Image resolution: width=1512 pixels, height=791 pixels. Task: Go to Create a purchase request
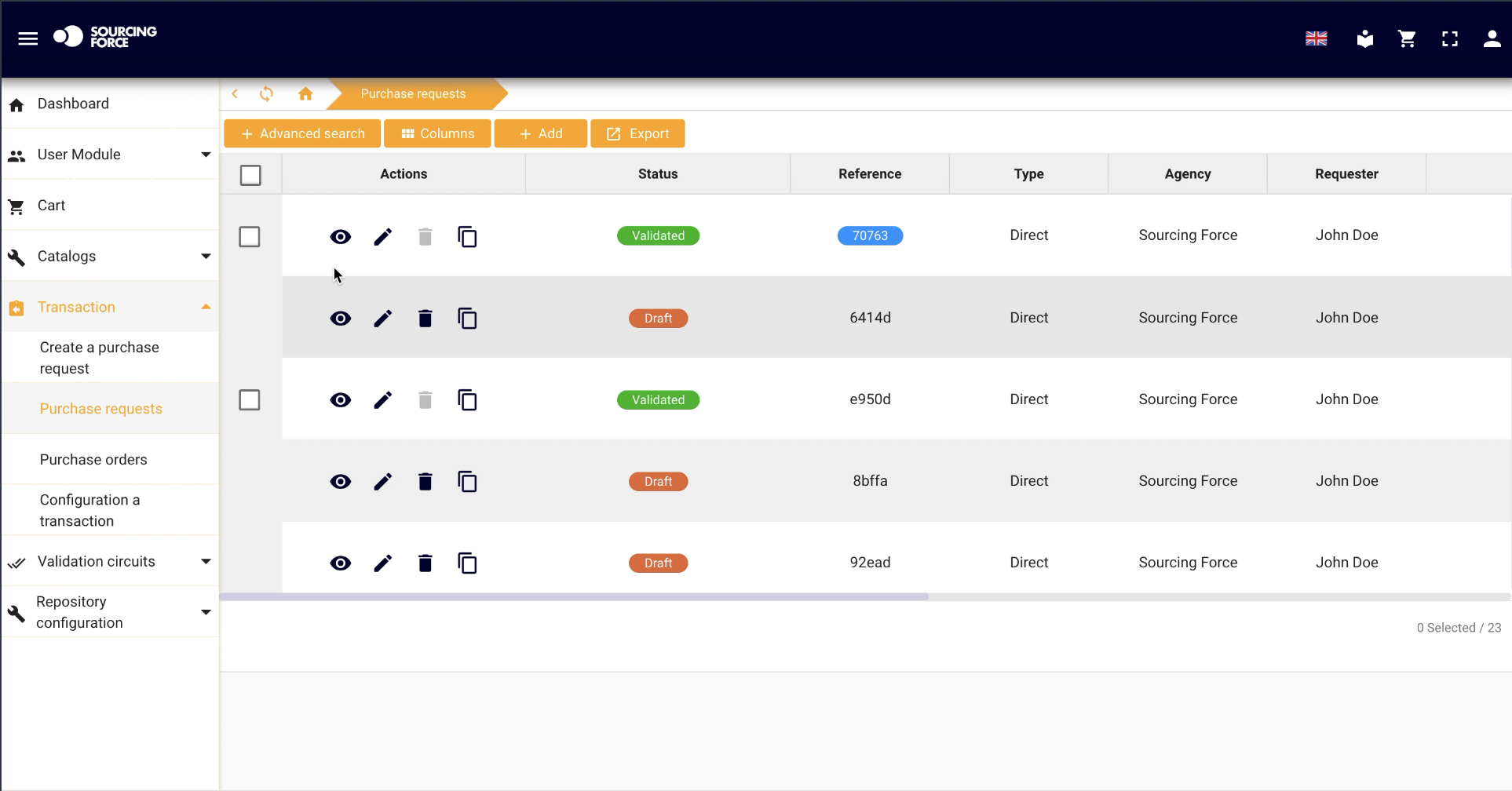point(99,357)
